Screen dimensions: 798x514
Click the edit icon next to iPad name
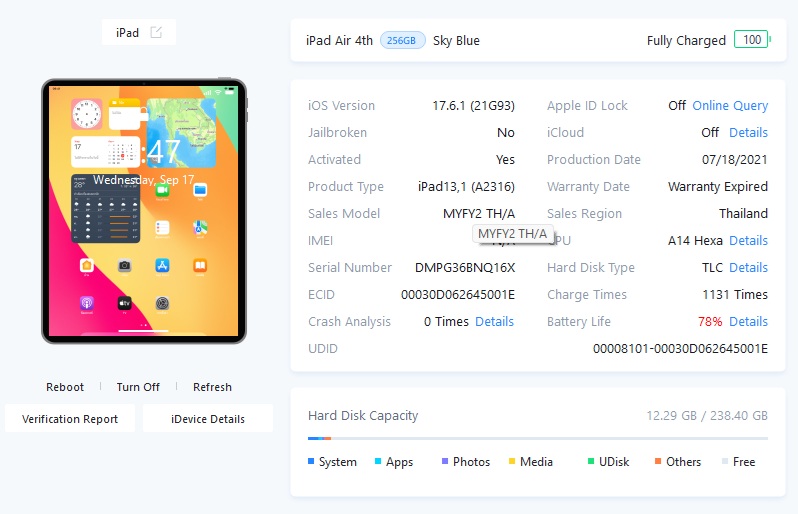pyautogui.click(x=156, y=33)
